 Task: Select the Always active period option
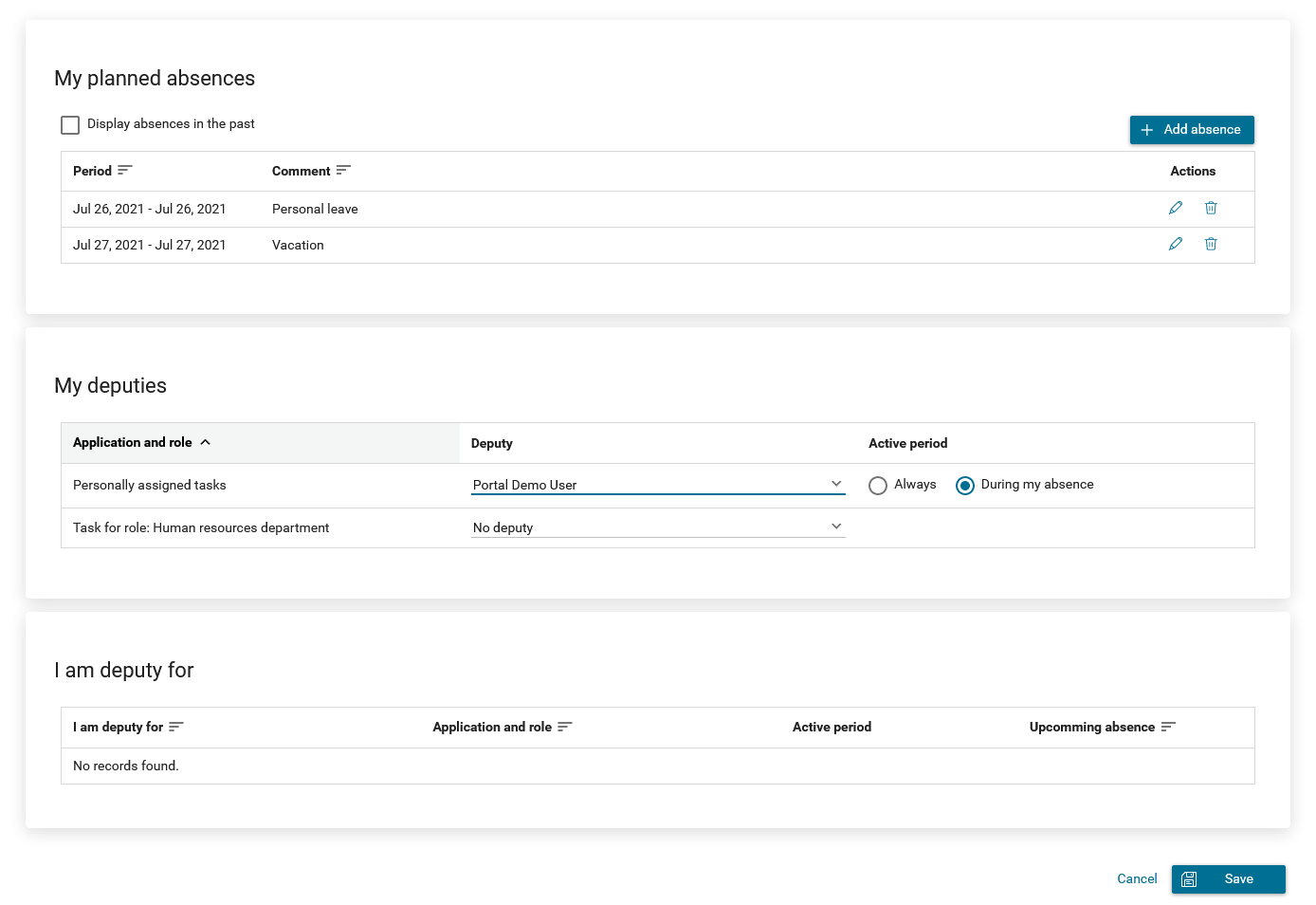tap(878, 486)
